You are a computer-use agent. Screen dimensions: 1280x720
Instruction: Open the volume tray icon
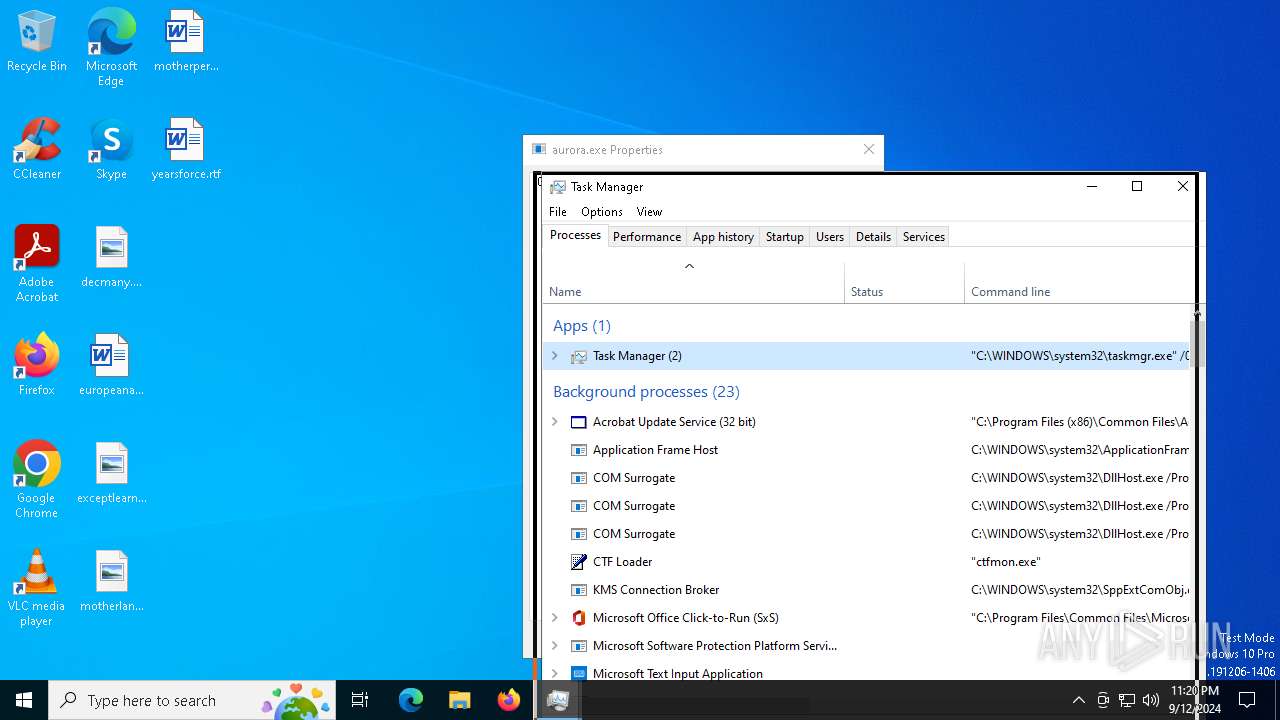point(1151,700)
